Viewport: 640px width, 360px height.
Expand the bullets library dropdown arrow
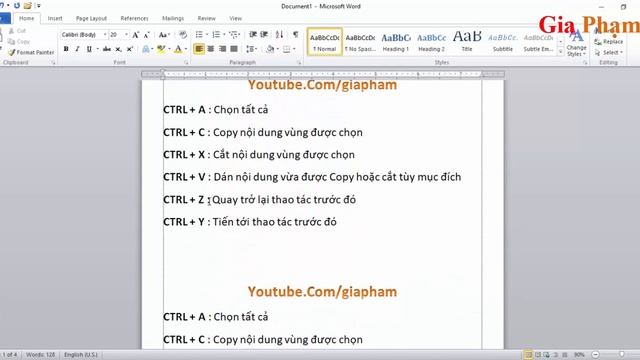click(207, 35)
